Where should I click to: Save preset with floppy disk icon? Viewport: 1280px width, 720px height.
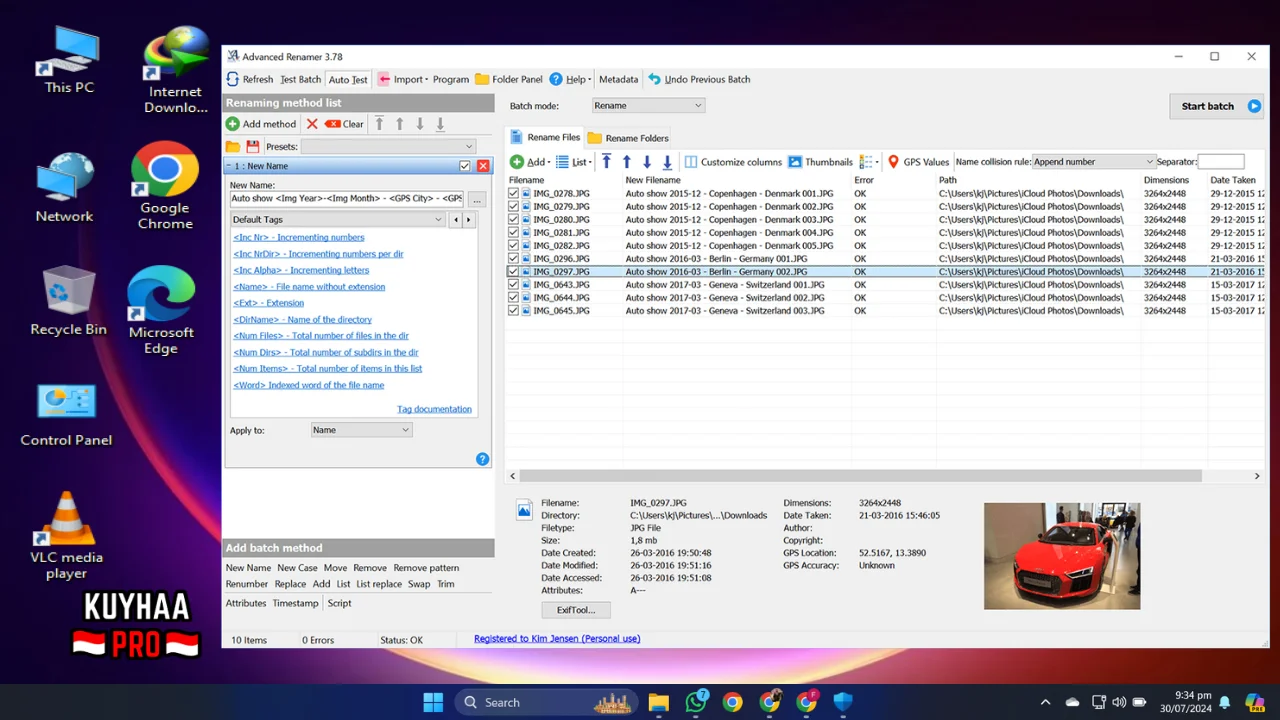[x=253, y=147]
